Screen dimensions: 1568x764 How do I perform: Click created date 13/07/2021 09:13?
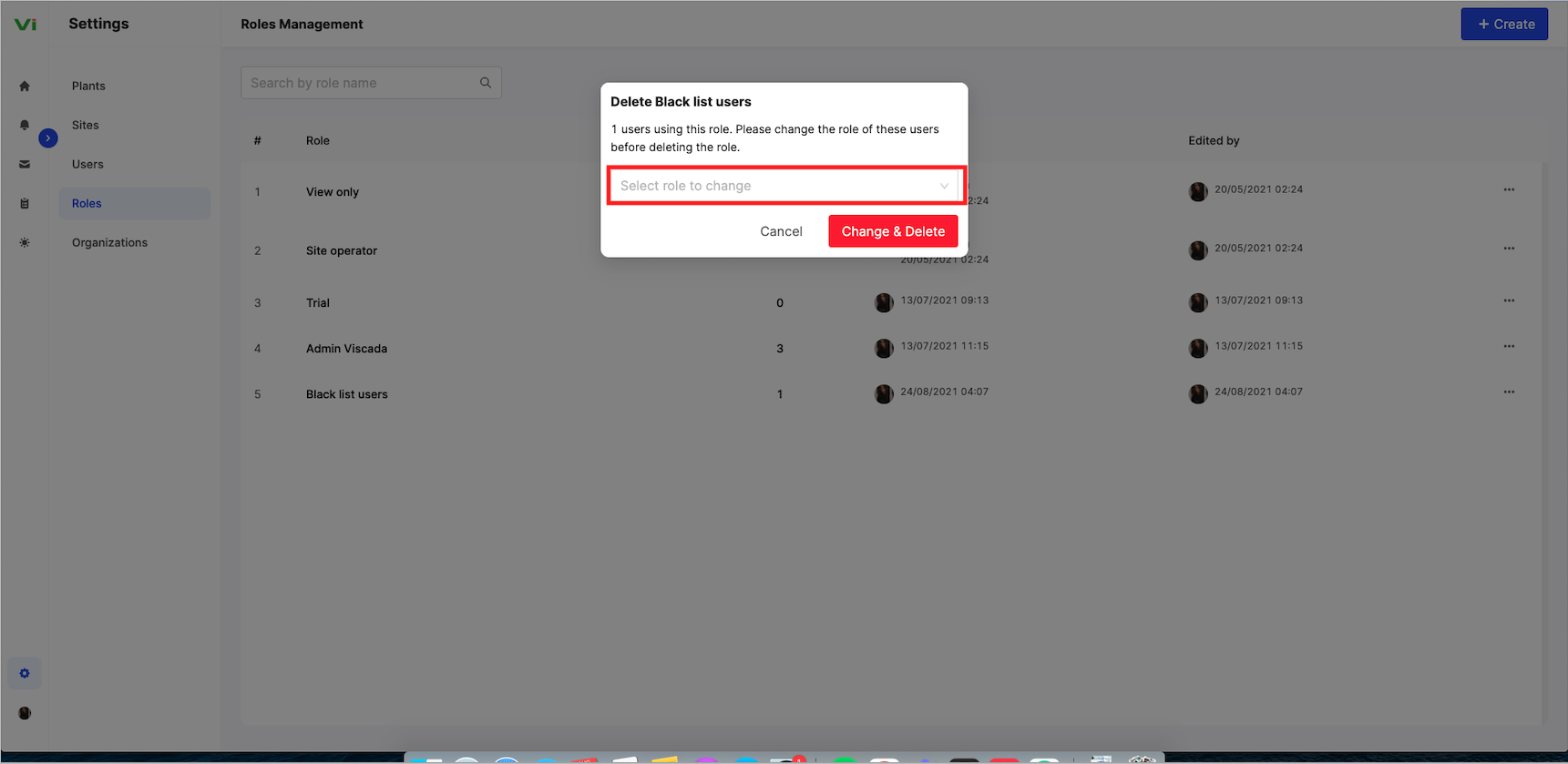(945, 301)
